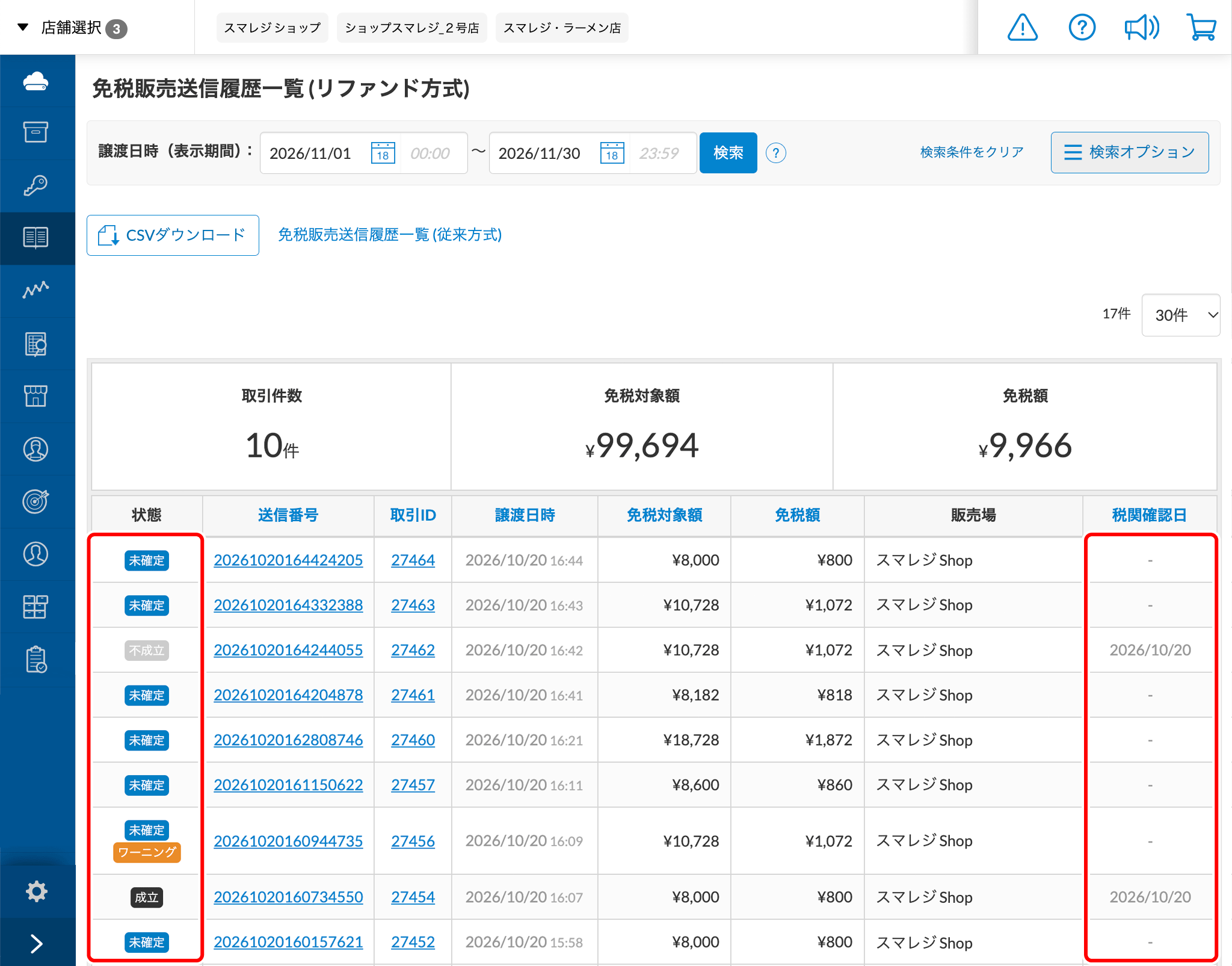Viewport: 1232px width, 966px height.
Task: Open the clipboard check sidebar icon
Action: tap(36, 660)
